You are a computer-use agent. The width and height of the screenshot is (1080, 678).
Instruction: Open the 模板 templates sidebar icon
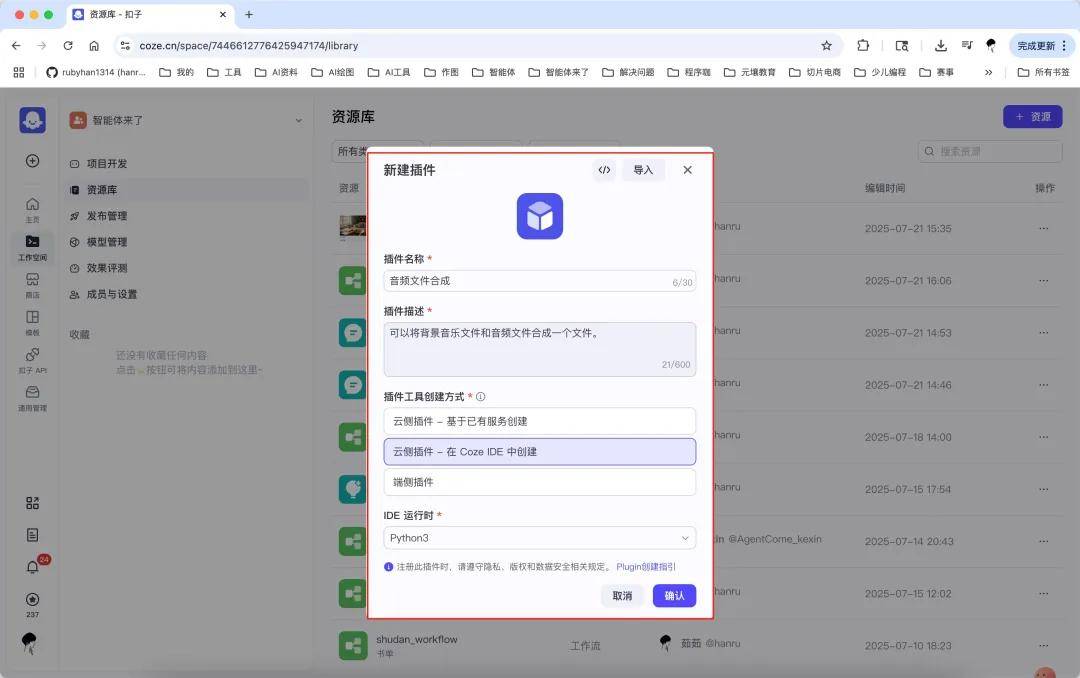pyautogui.click(x=33, y=321)
